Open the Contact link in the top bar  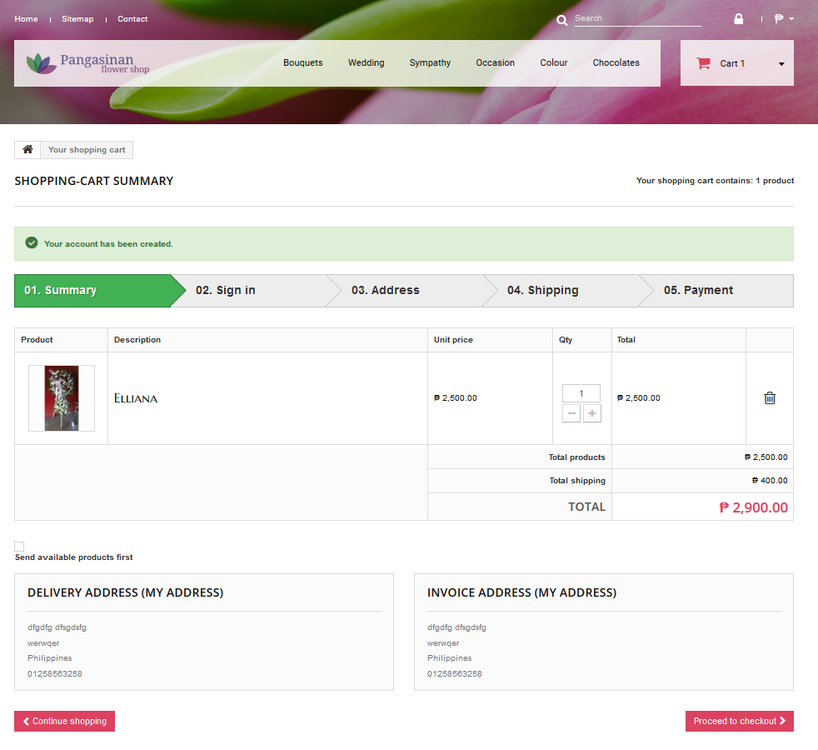132,18
